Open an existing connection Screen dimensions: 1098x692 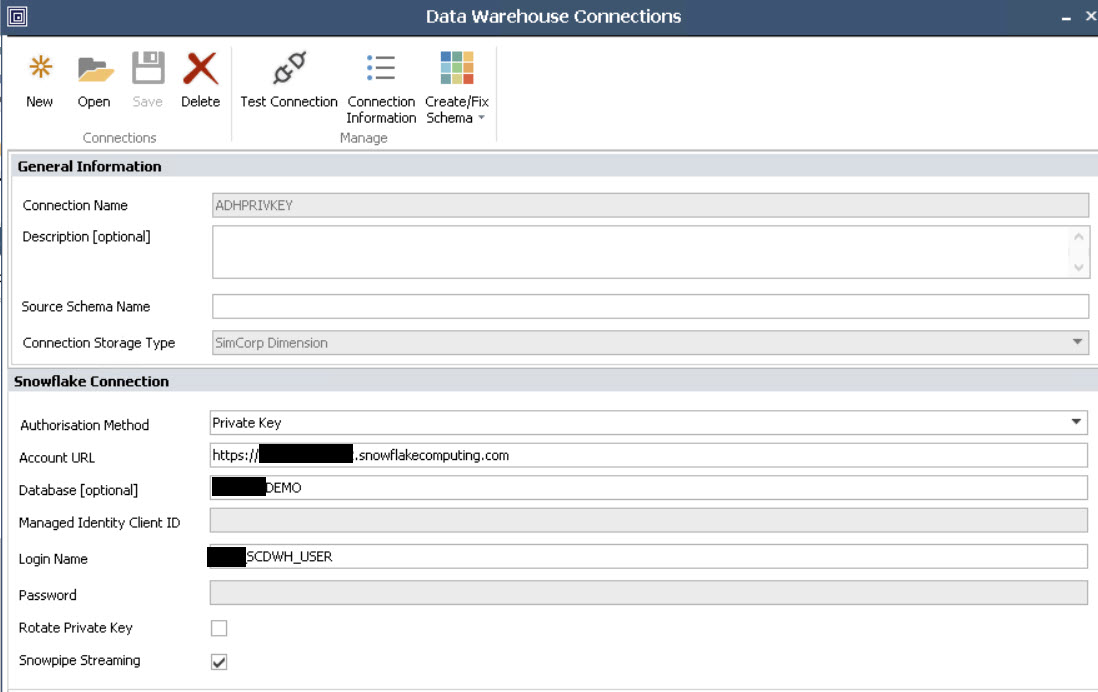pos(95,80)
